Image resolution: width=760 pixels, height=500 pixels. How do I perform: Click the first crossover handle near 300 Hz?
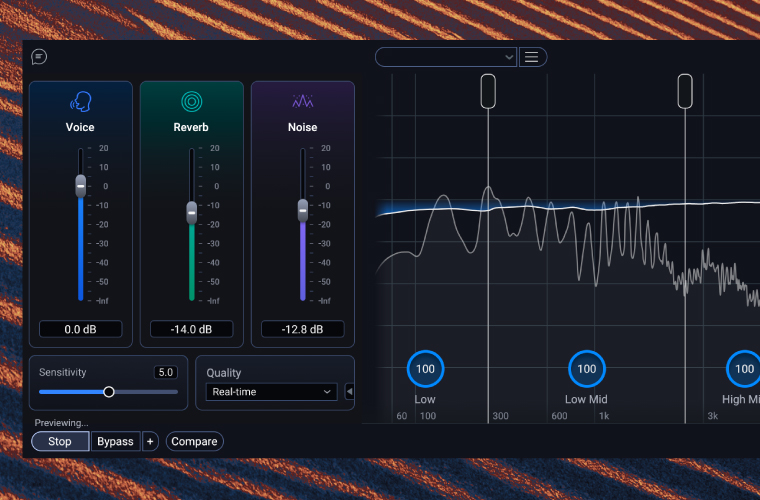488,90
